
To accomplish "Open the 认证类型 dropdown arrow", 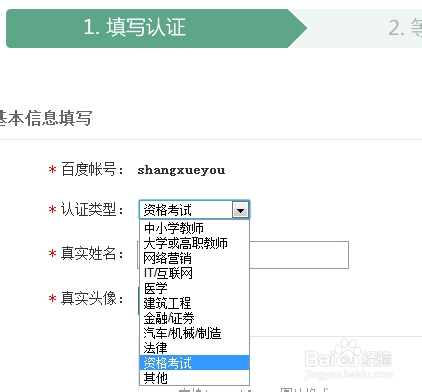I will (x=241, y=210).
